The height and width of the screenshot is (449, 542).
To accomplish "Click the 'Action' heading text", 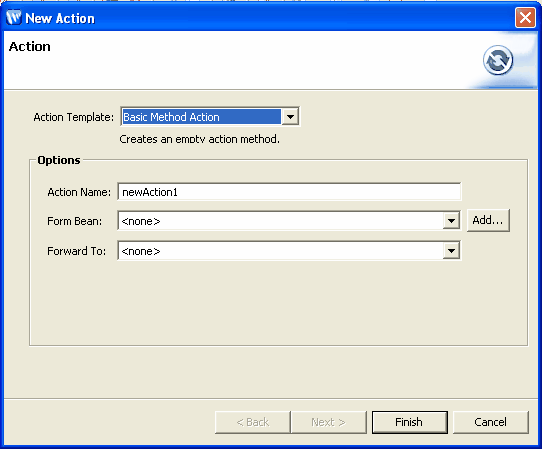I will coord(30,47).
